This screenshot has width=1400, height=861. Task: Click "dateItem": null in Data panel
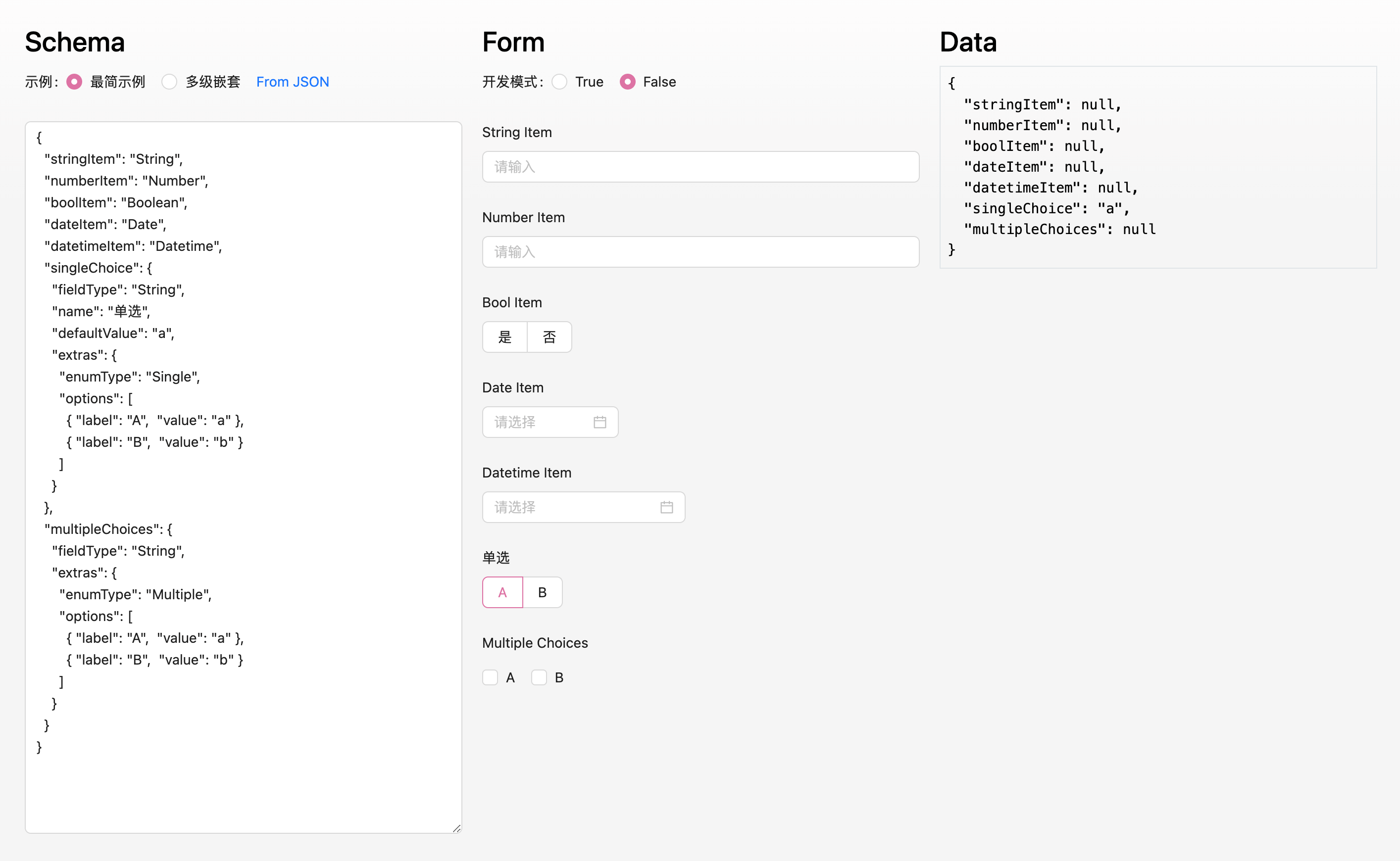(1034, 167)
